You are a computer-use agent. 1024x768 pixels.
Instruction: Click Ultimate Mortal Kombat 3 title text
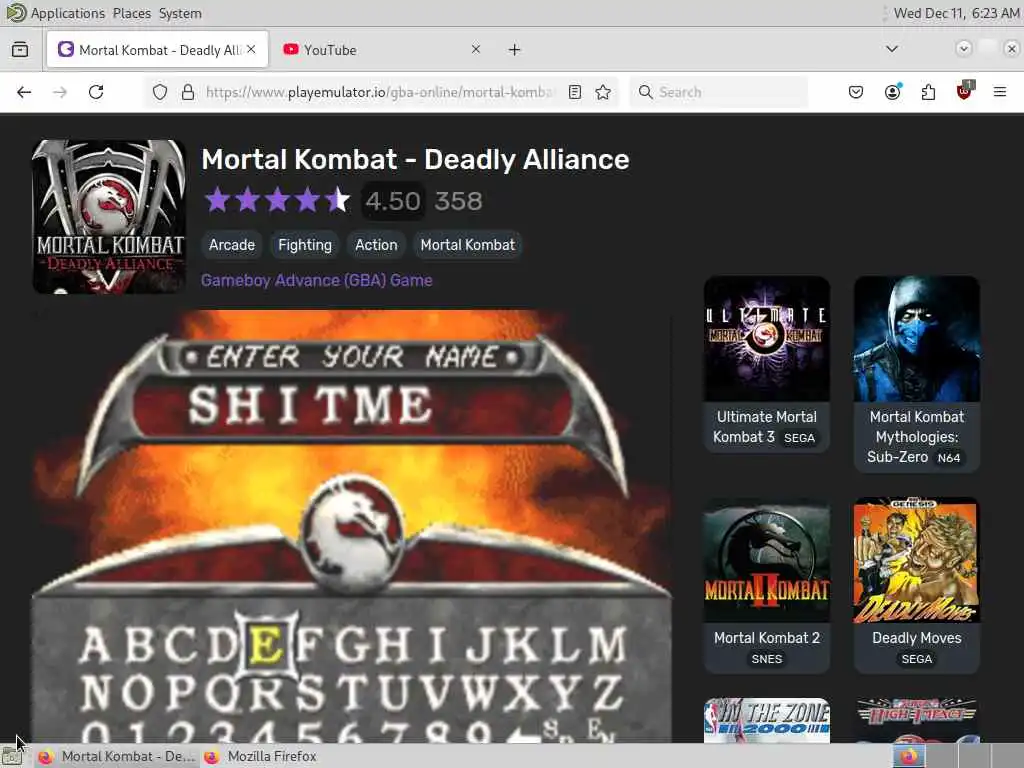tap(765, 427)
